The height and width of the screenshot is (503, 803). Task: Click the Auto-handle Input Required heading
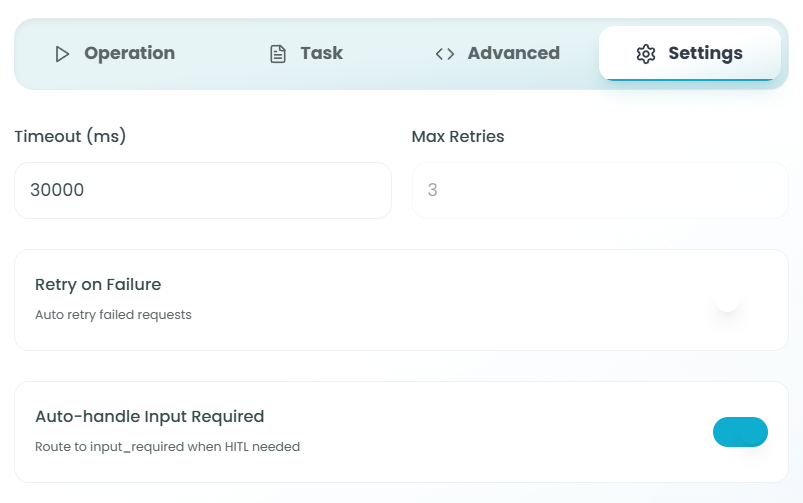[x=149, y=416]
